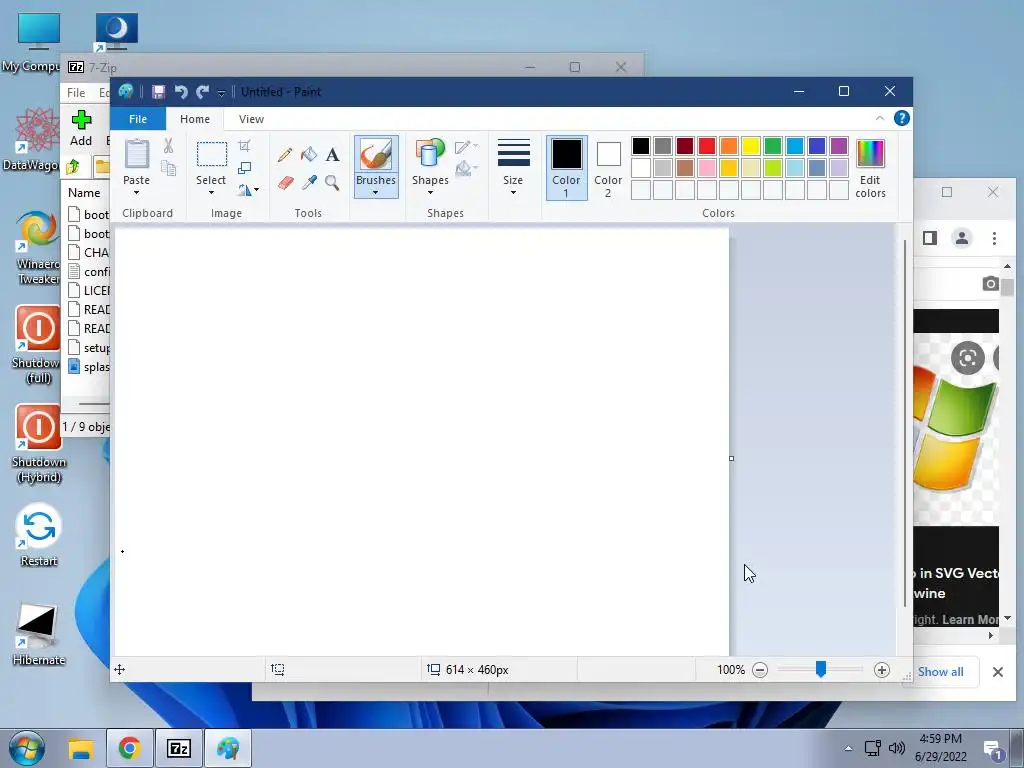Click the Edit colors rainbow icon
Viewport: 1024px width, 768px height.
870,154
